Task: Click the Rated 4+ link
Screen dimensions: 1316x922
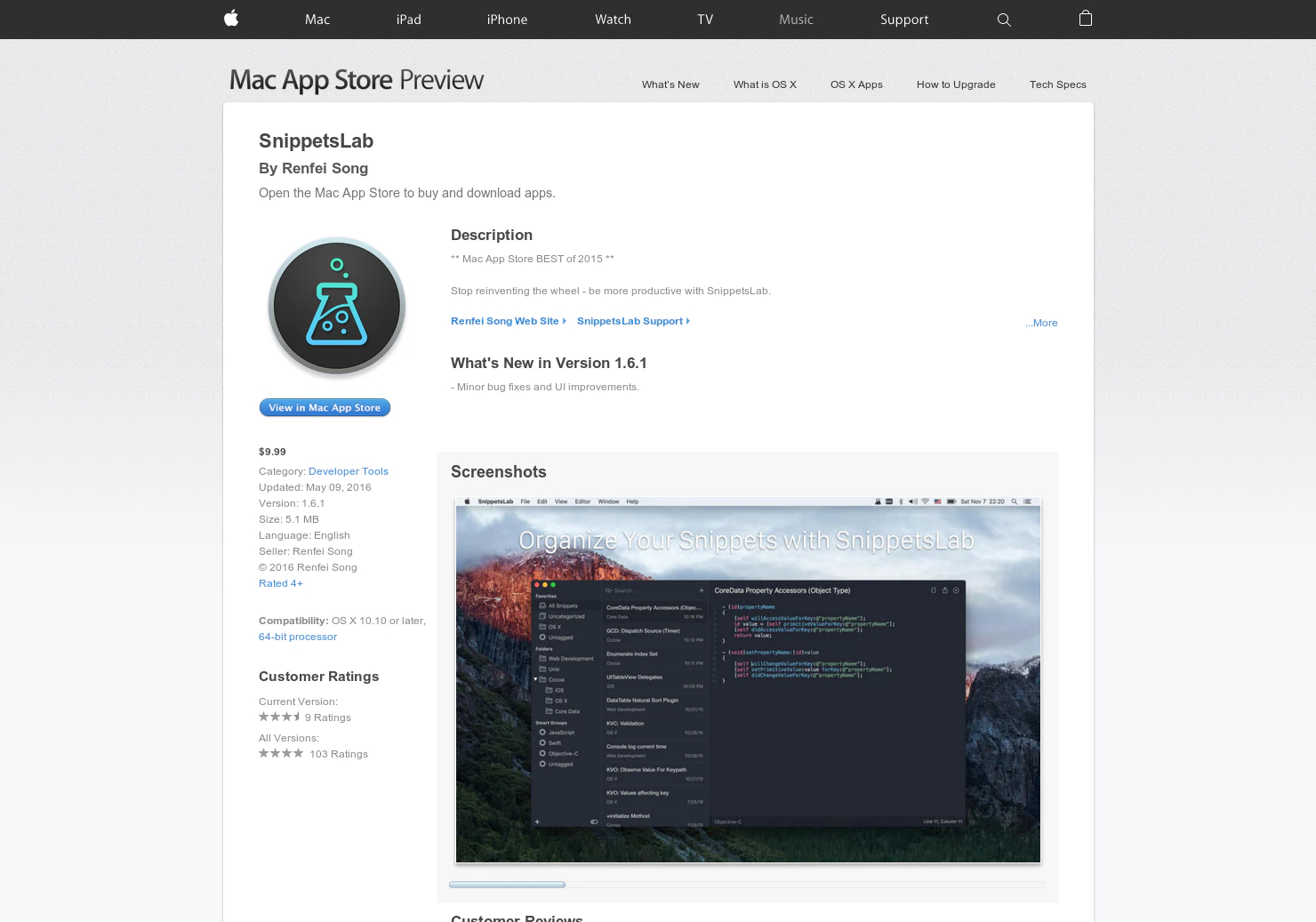Action: point(281,583)
